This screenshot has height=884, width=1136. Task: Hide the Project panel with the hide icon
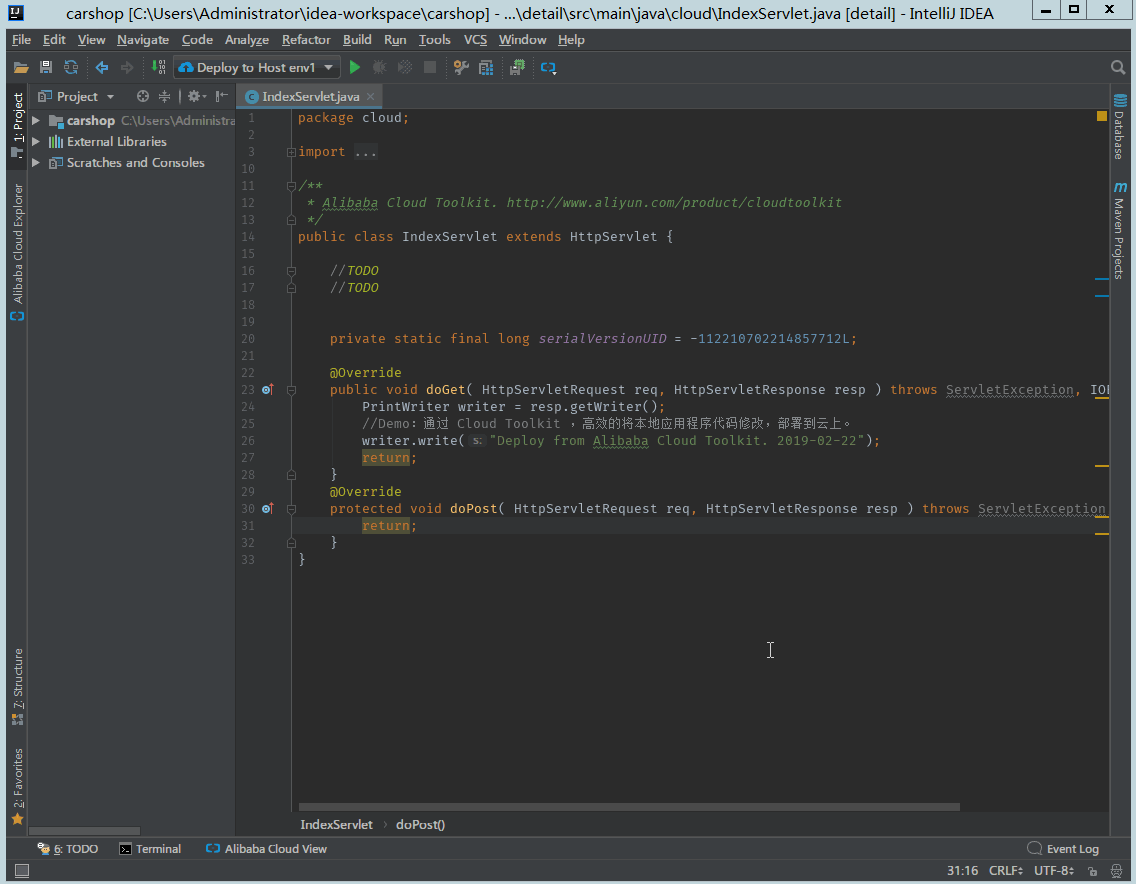pos(222,96)
